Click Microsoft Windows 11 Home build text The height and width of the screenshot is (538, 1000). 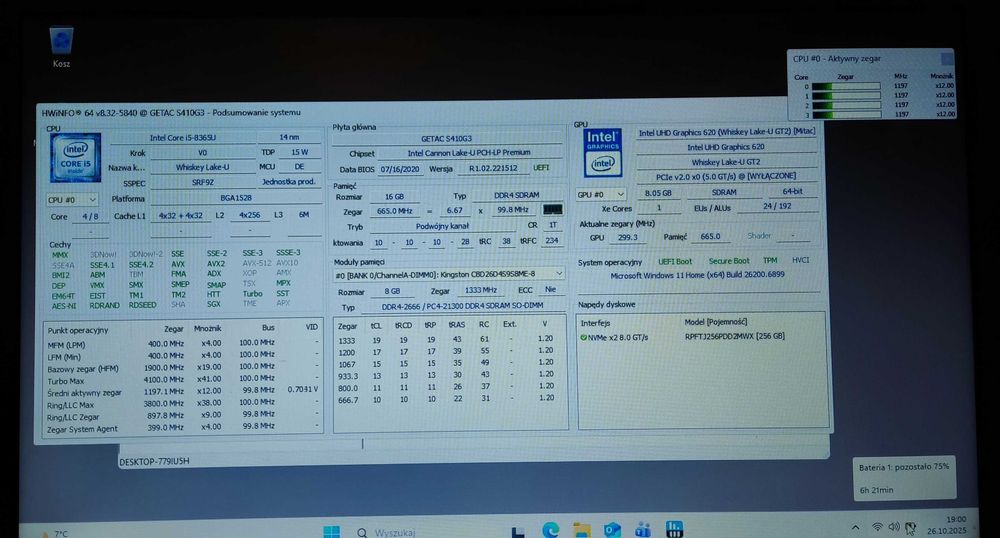698,275
